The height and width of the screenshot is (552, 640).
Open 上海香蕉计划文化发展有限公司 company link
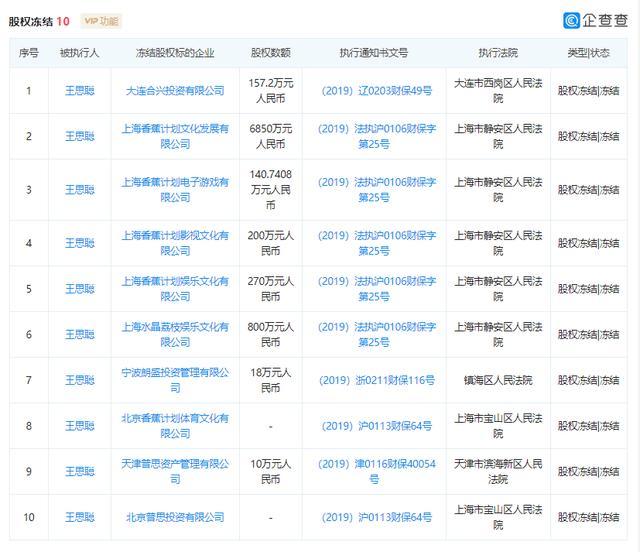pos(175,136)
